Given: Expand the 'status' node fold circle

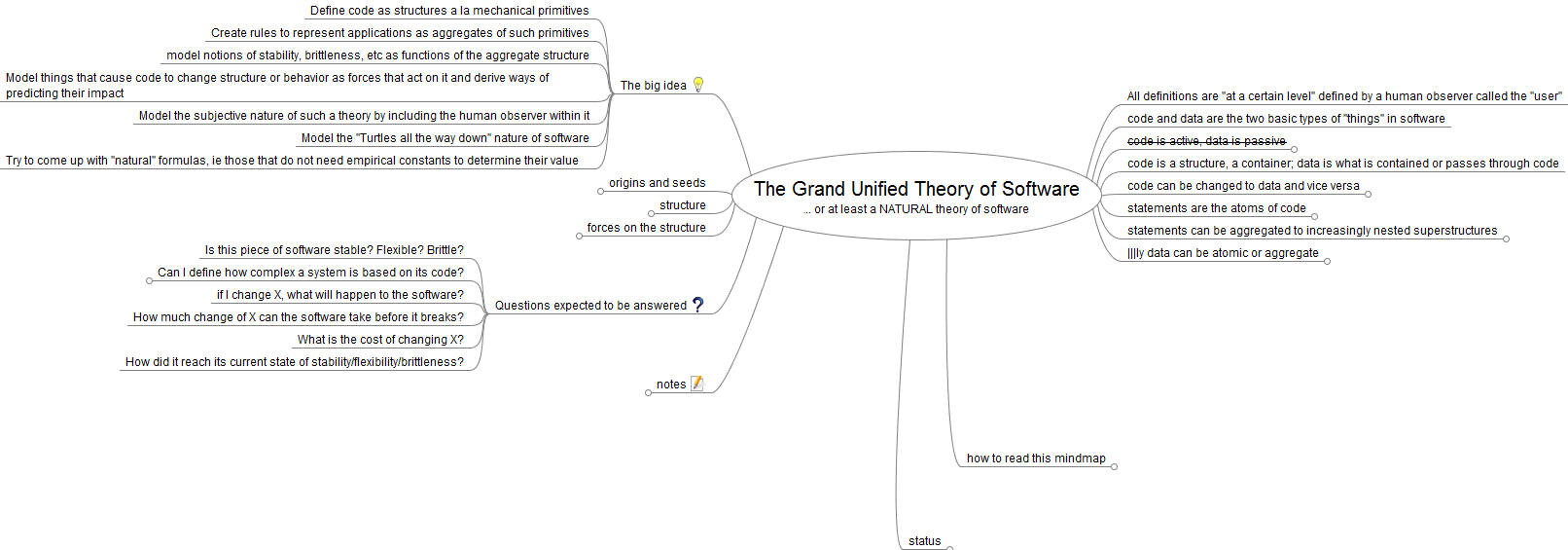Looking at the screenshot, I should (950, 548).
